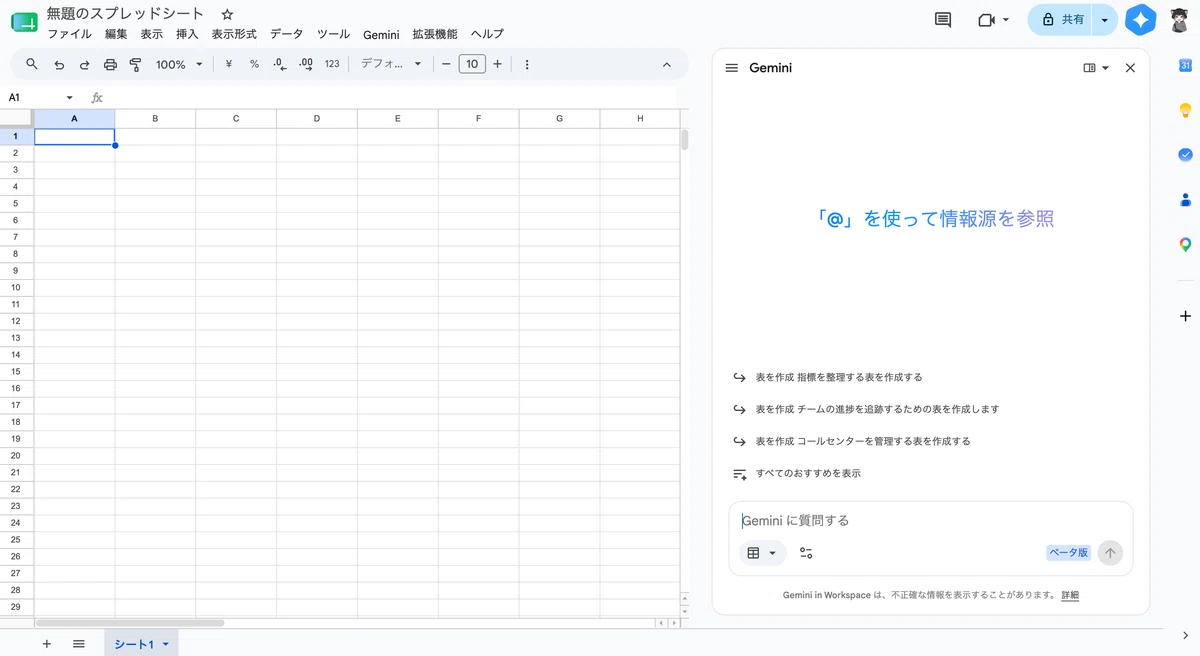This screenshot has width=1200, height=656.
Task: Click the 共有 share button
Action: (x=1061, y=20)
